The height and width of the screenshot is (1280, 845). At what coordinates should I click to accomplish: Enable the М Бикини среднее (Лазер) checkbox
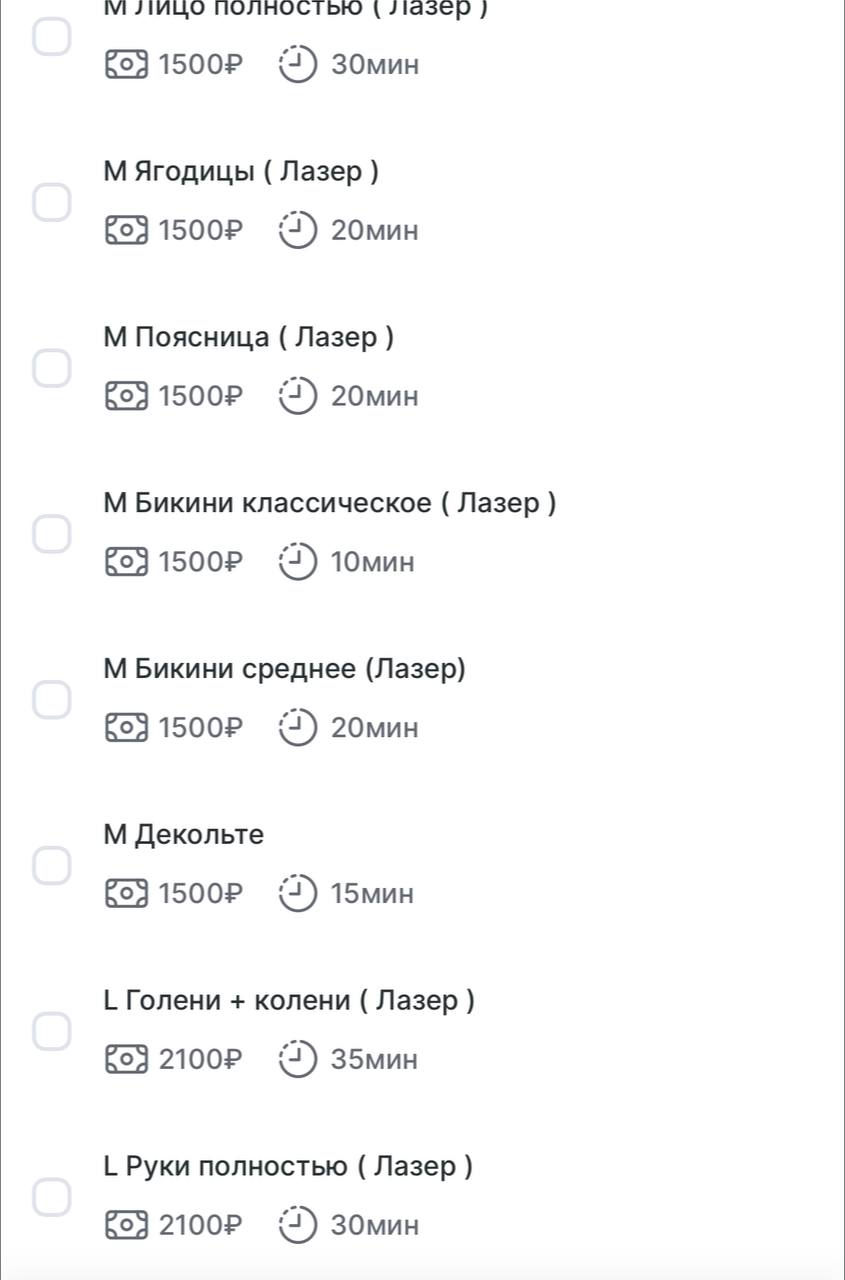click(52, 700)
